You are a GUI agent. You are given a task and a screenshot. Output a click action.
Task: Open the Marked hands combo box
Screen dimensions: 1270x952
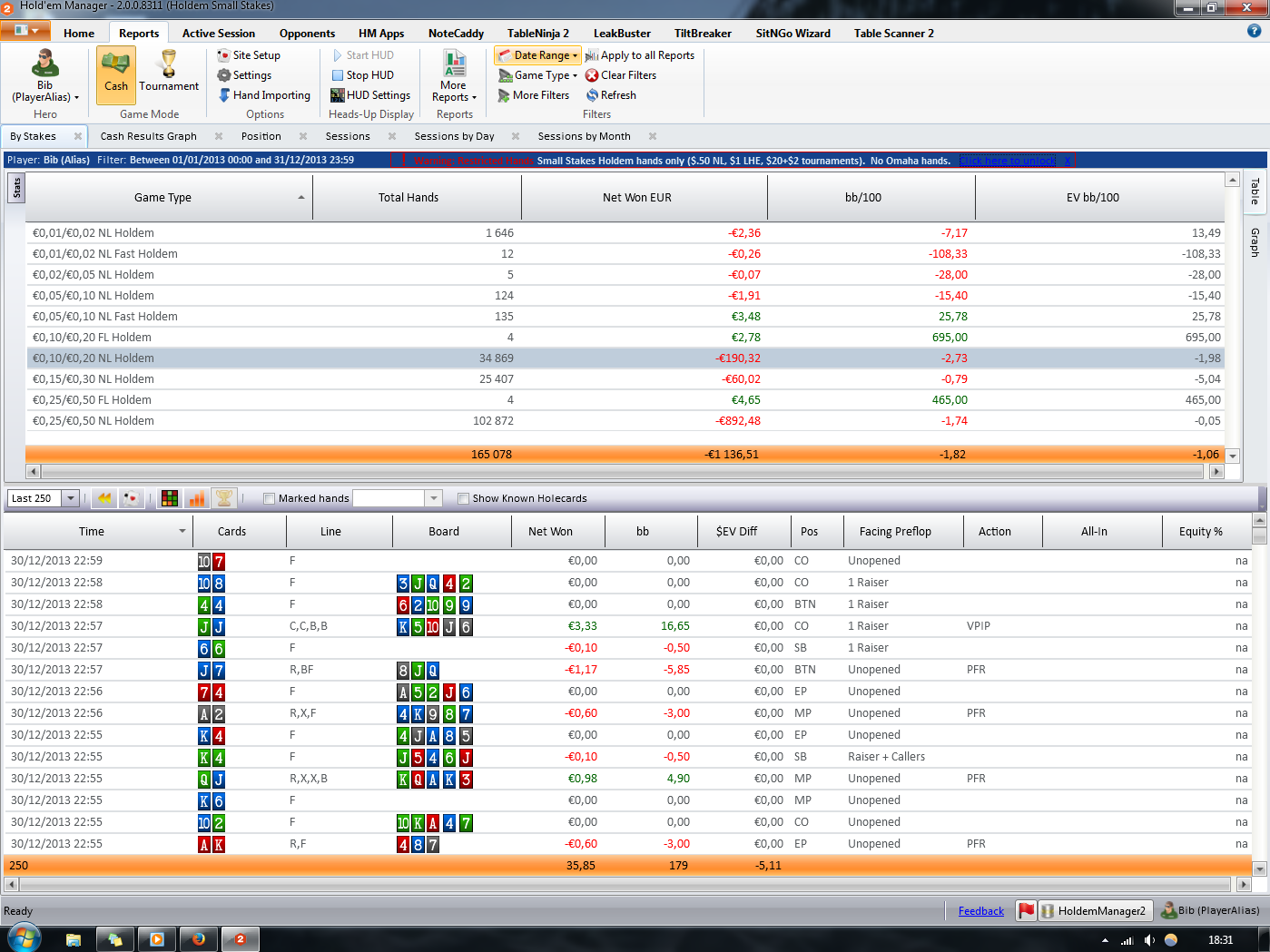pyautogui.click(x=397, y=498)
